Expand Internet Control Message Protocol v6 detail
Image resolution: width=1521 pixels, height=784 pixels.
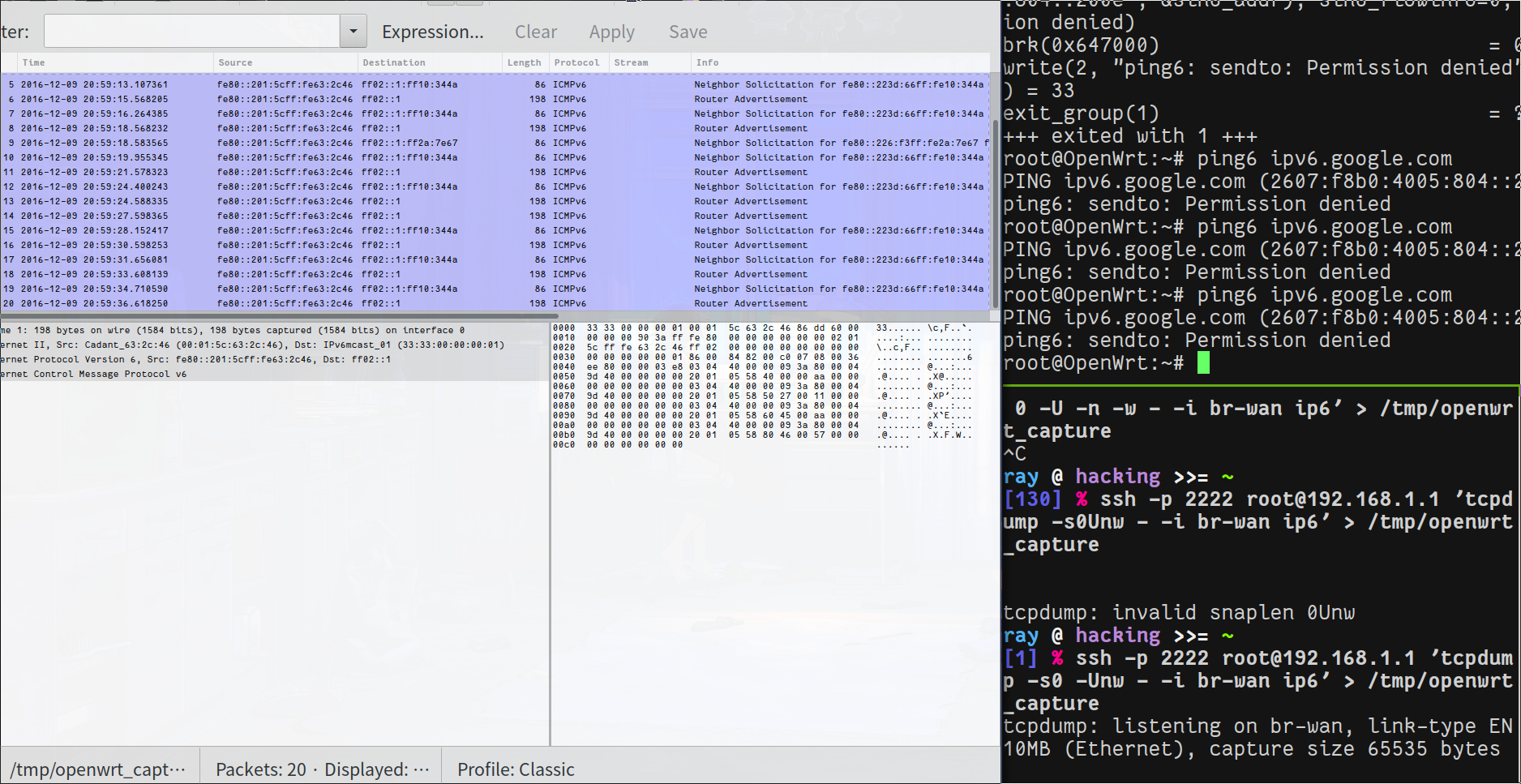coord(275,374)
